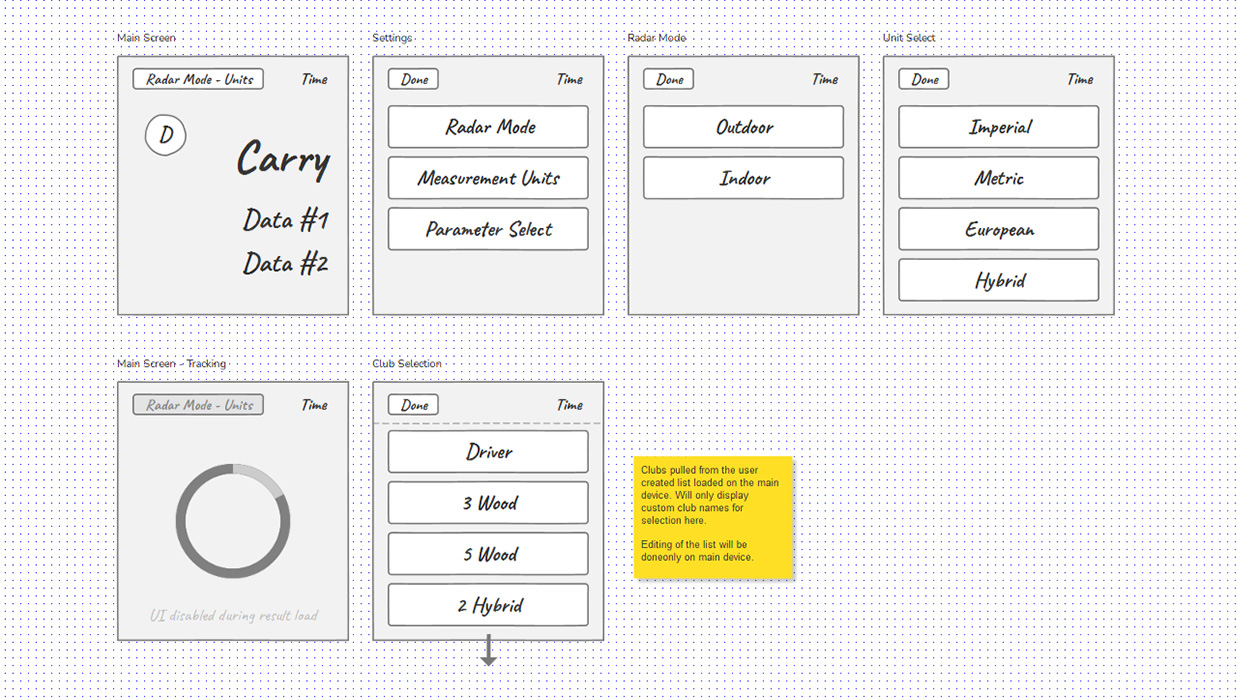Viewport: 1240px width, 698px height.
Task: Choose Imperial units
Action: pyautogui.click(x=998, y=128)
